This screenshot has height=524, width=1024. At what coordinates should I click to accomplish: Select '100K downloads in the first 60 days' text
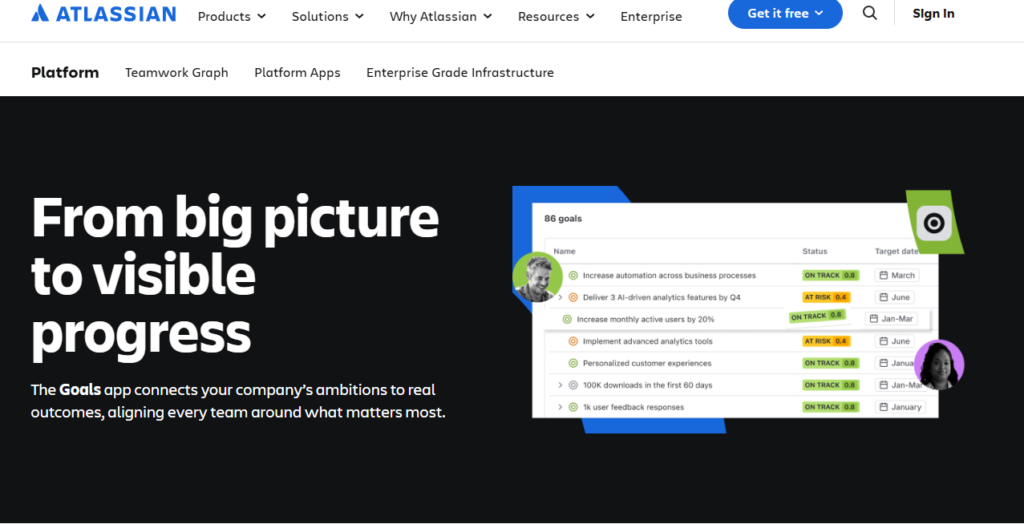648,385
